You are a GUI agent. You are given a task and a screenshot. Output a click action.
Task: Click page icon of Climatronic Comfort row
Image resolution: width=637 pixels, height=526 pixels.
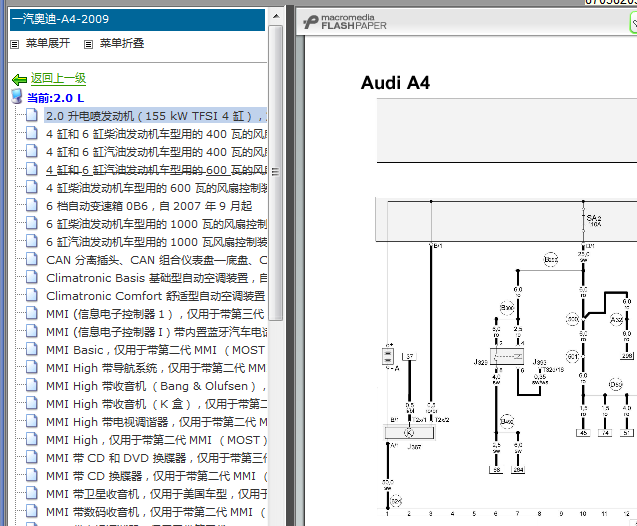click(x=32, y=295)
